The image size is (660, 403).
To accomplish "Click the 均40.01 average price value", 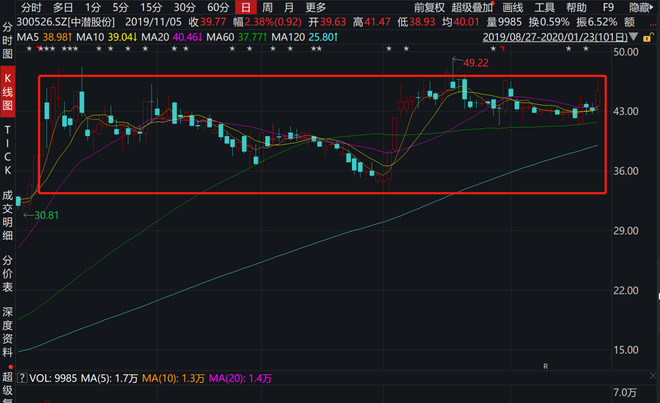I will [x=460, y=22].
